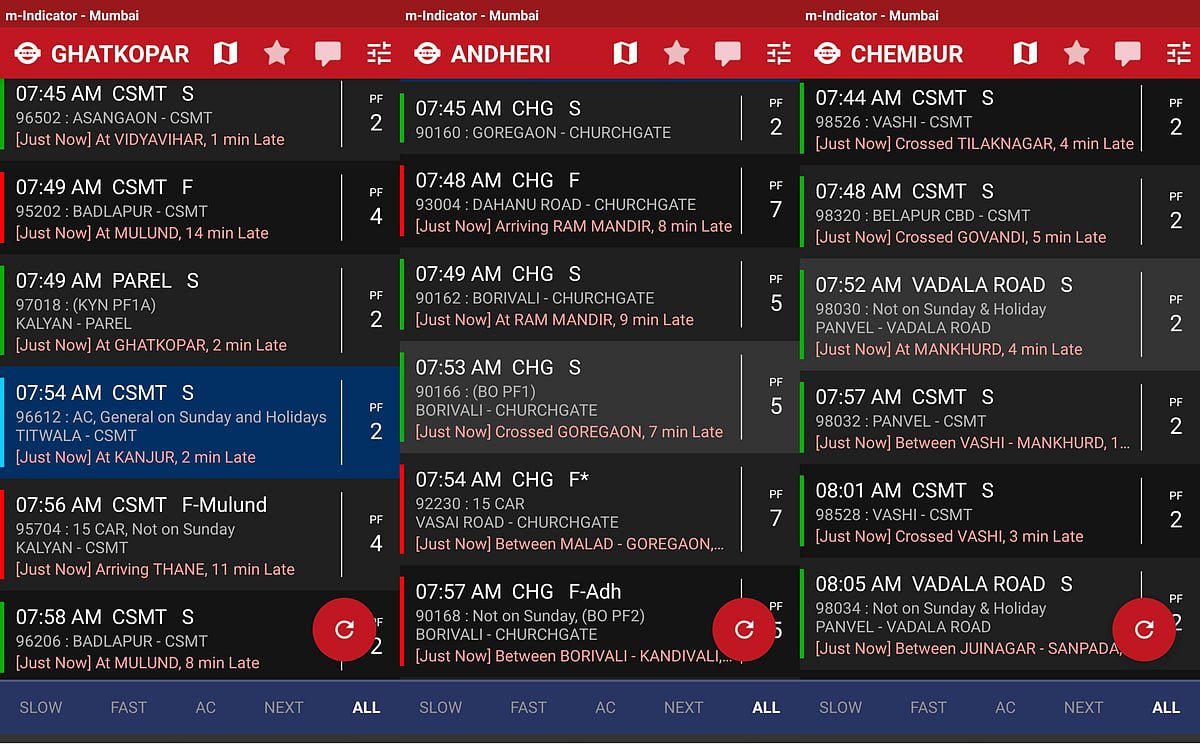Select the SLOW tab in Andheri panel
Image resolution: width=1200 pixels, height=744 pixels.
coord(441,707)
